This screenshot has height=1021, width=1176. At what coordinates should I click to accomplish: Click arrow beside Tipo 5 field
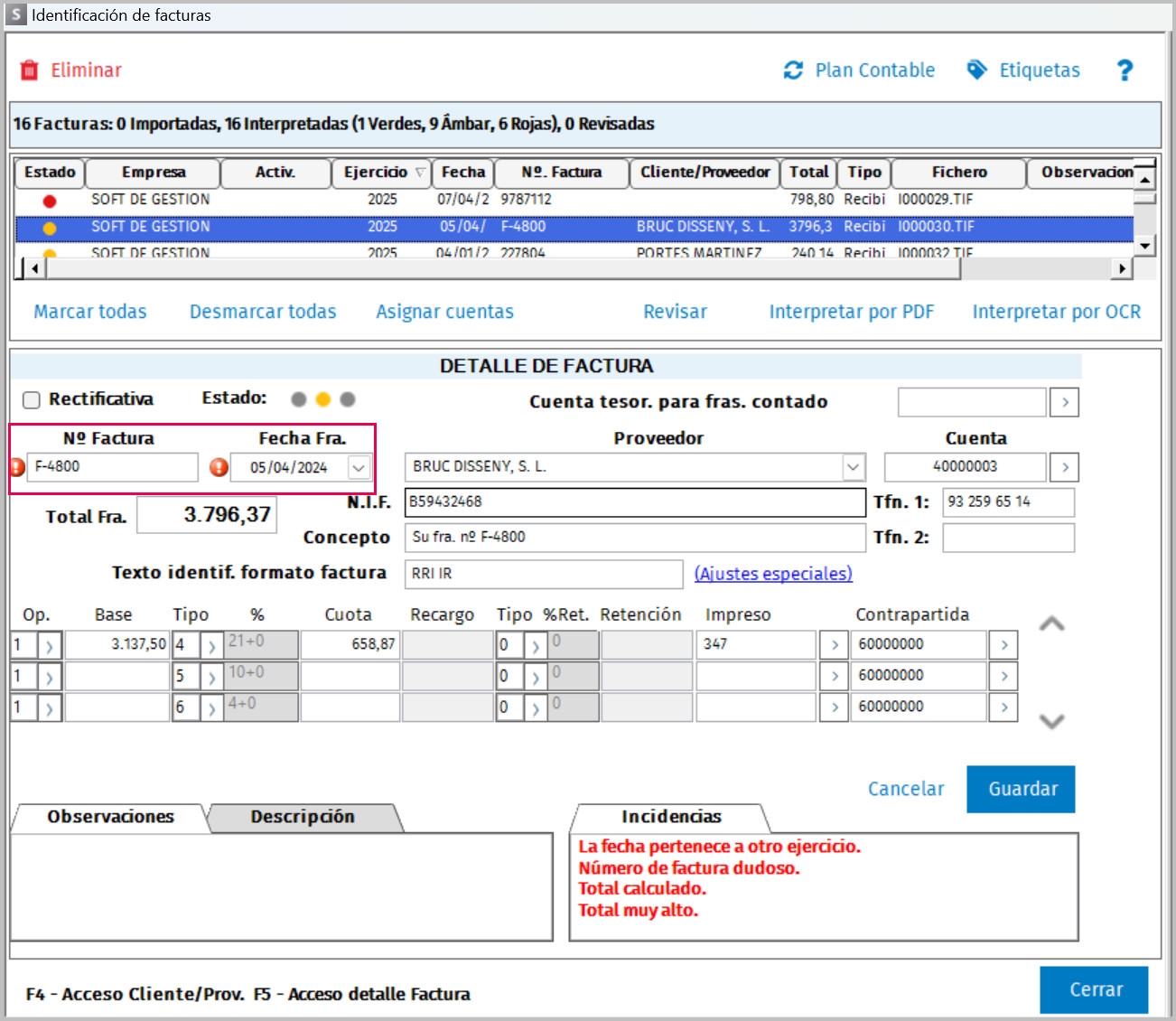click(212, 677)
